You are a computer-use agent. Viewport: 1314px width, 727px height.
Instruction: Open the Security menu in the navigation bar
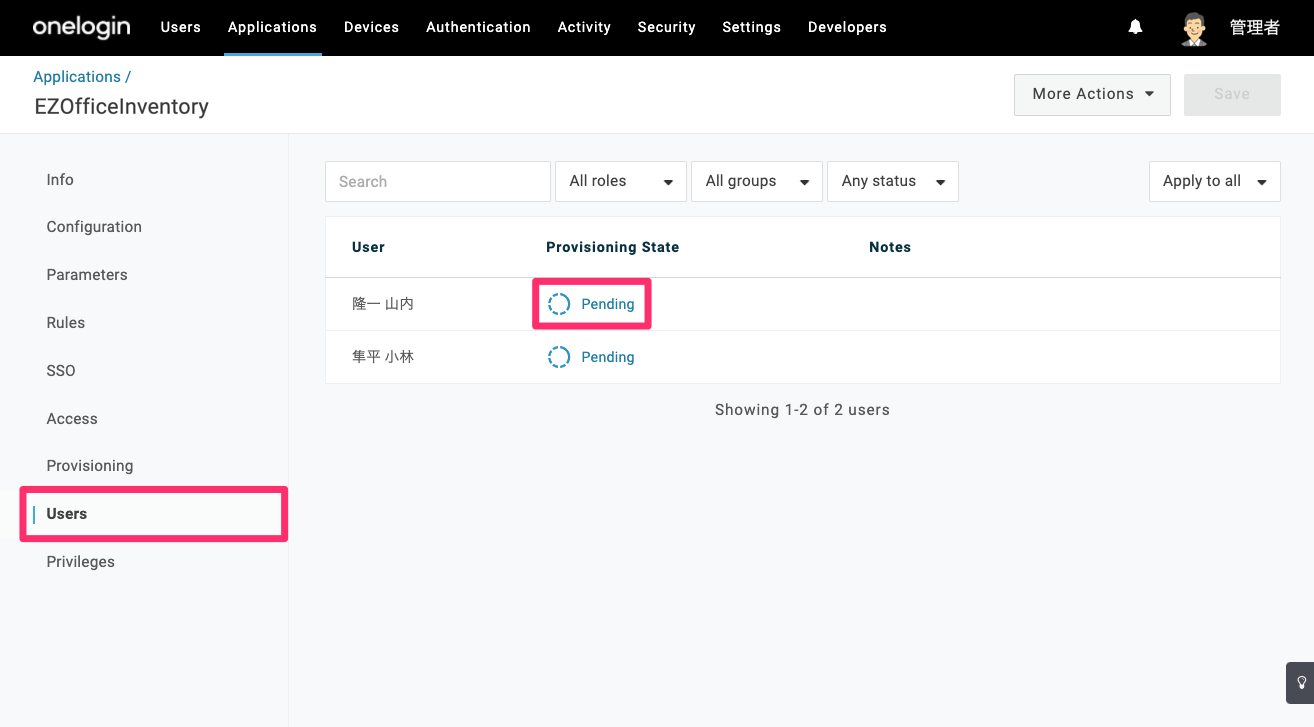[x=666, y=27]
